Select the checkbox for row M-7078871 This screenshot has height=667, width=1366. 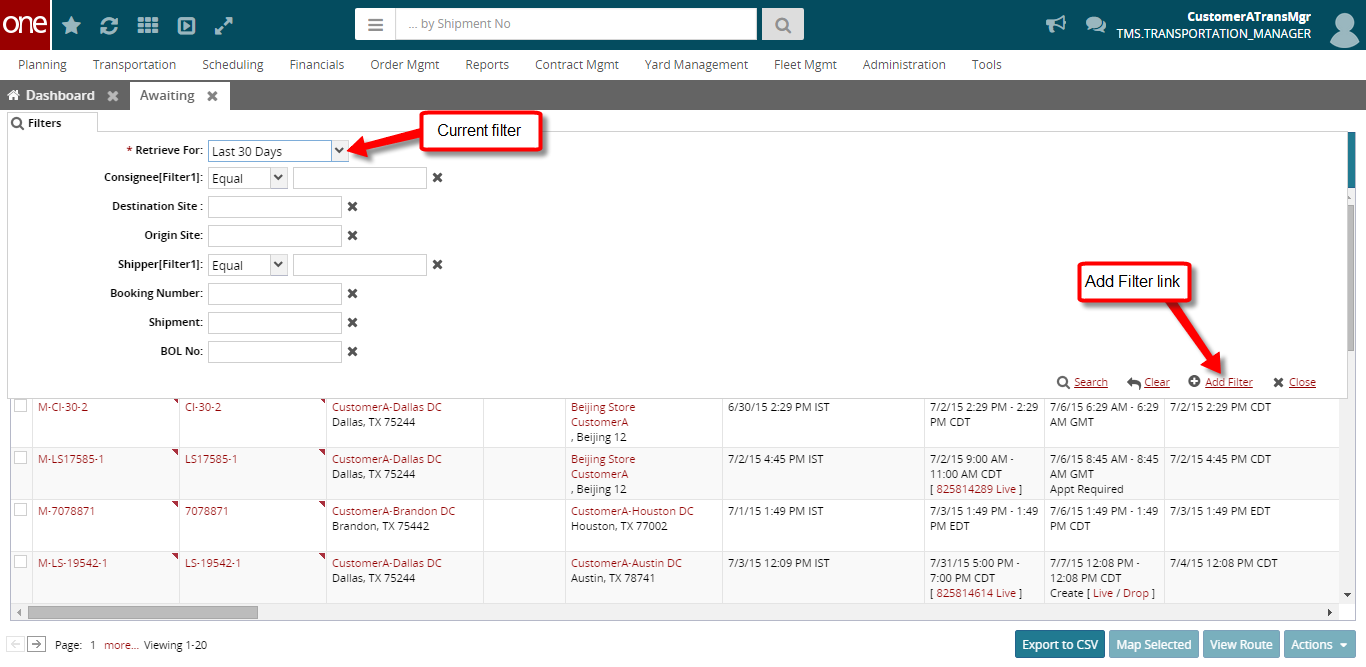click(x=20, y=510)
